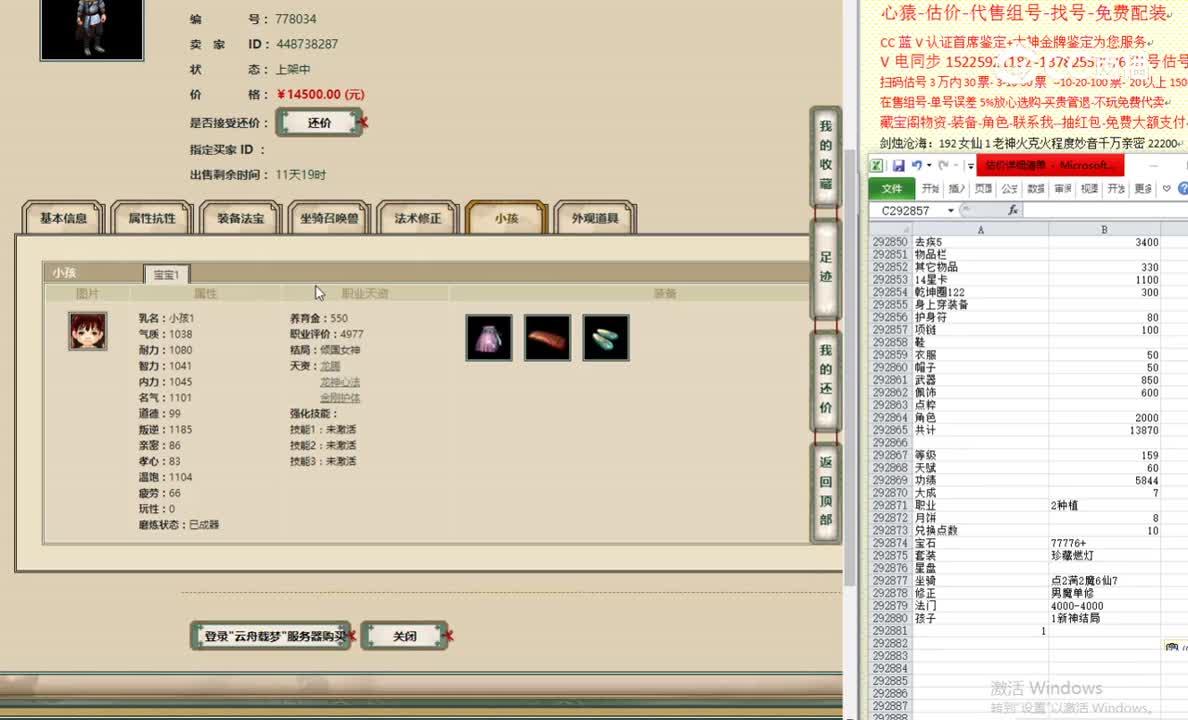The height and width of the screenshot is (720, 1188).
Task: Open the 龙神心法 link
Action: pos(339,381)
